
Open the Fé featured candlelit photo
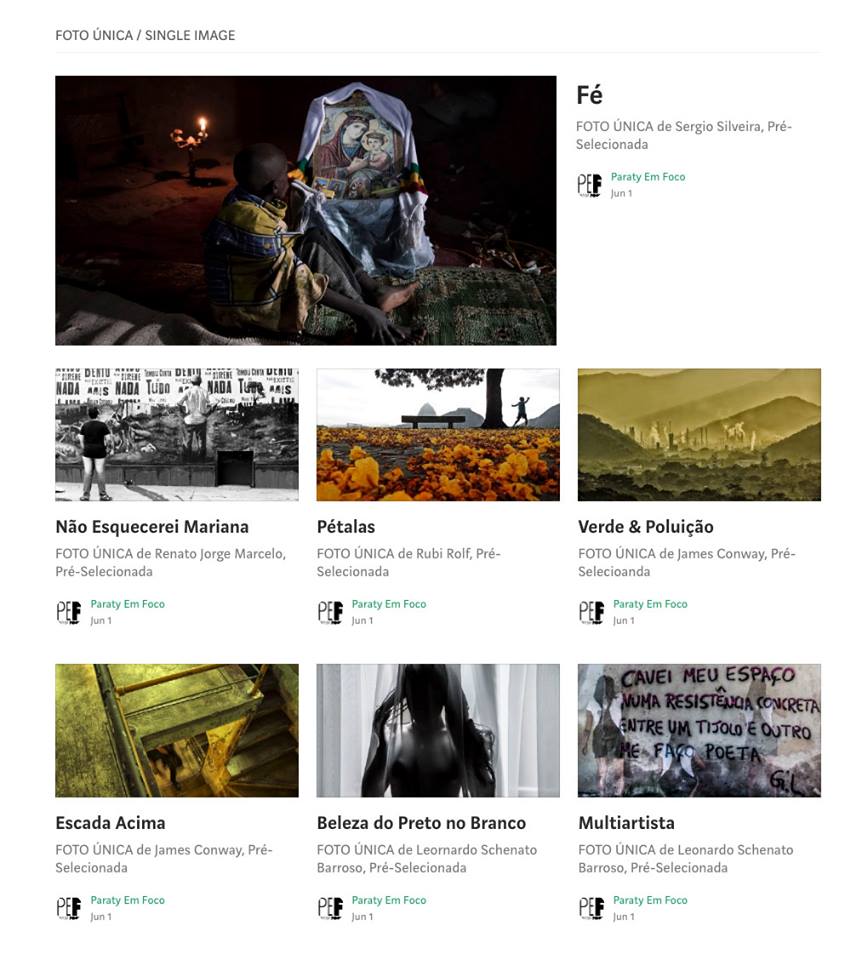[305, 211]
